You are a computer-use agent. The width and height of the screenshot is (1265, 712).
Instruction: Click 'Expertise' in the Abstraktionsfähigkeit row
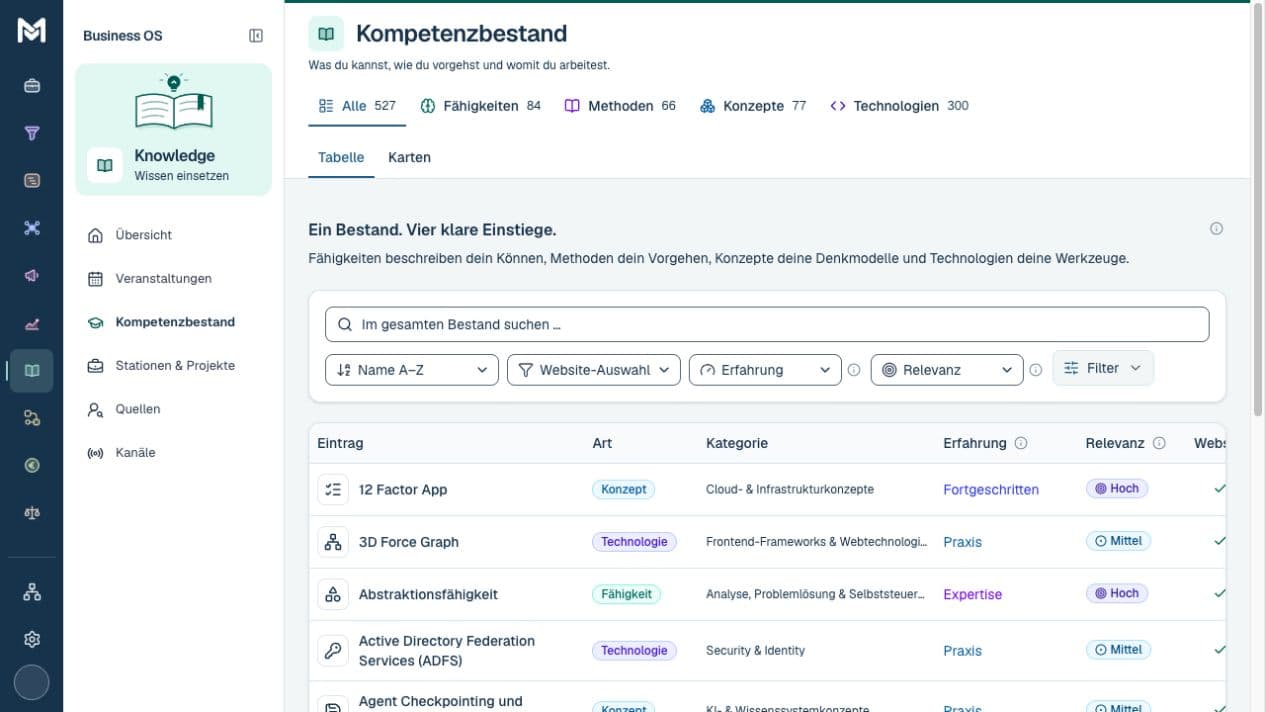pyautogui.click(x=972, y=594)
